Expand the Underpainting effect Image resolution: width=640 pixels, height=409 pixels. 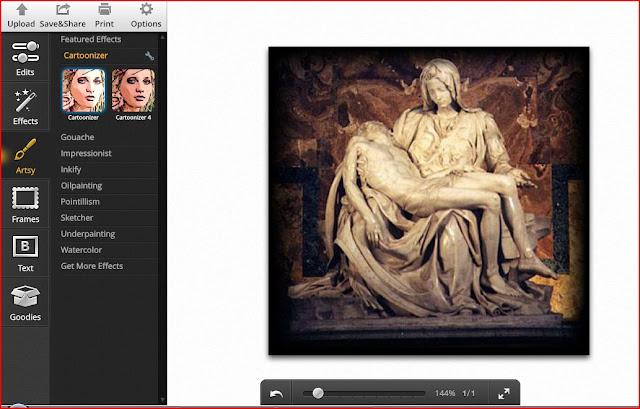pos(88,234)
